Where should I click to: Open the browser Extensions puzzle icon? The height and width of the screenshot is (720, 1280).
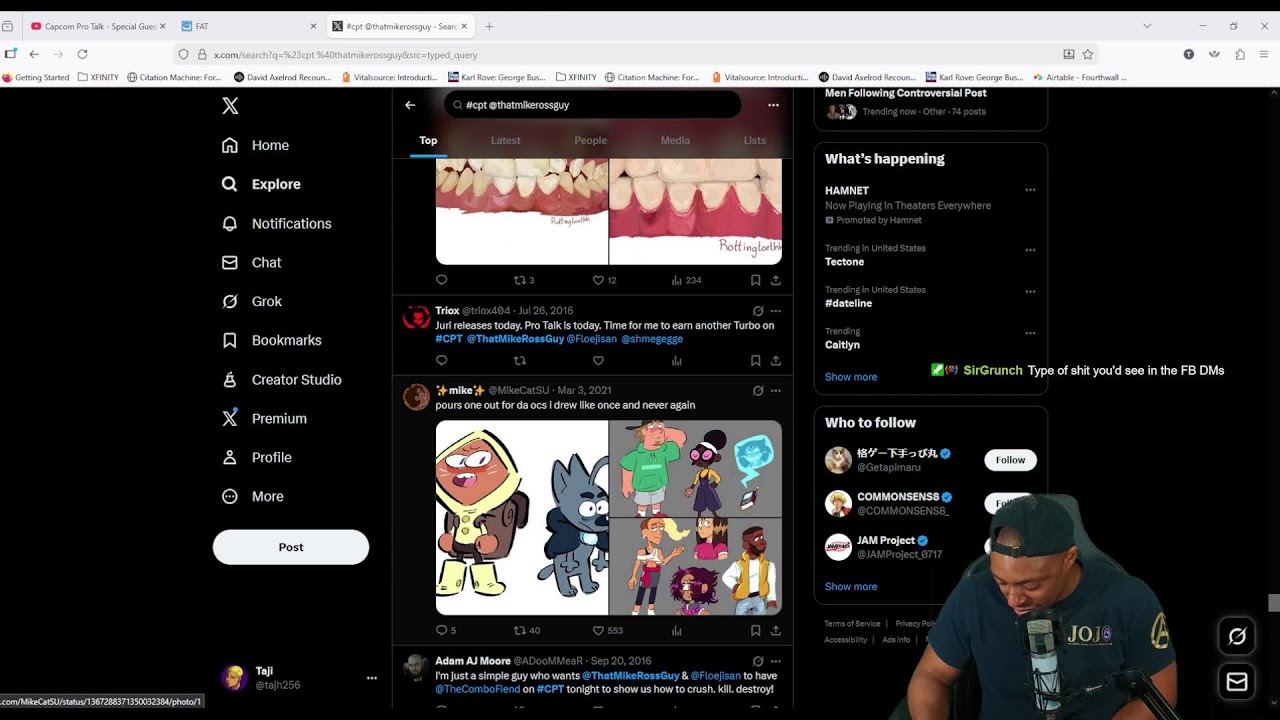click(x=1240, y=54)
